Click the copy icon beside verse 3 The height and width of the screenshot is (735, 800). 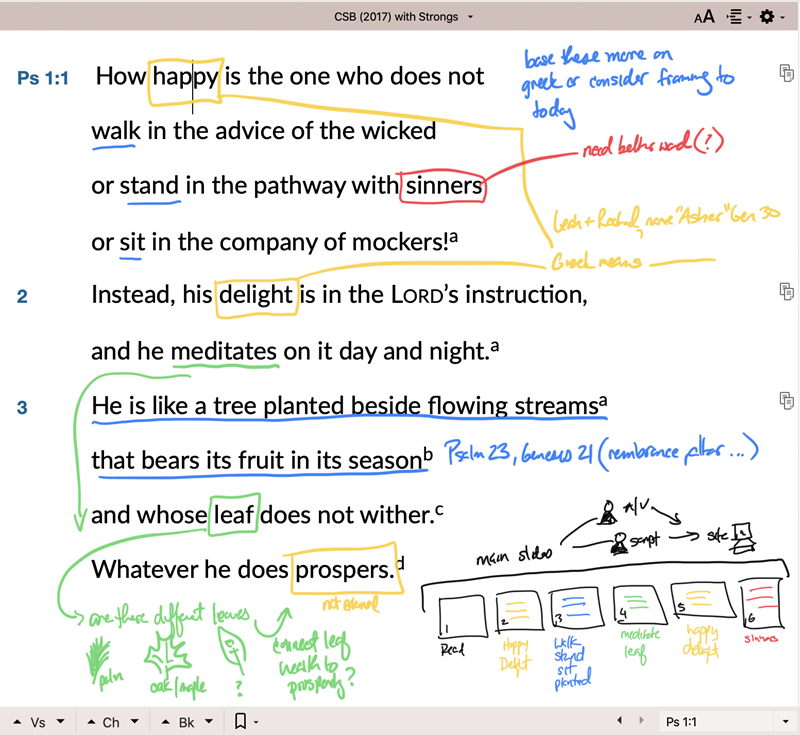tap(787, 400)
